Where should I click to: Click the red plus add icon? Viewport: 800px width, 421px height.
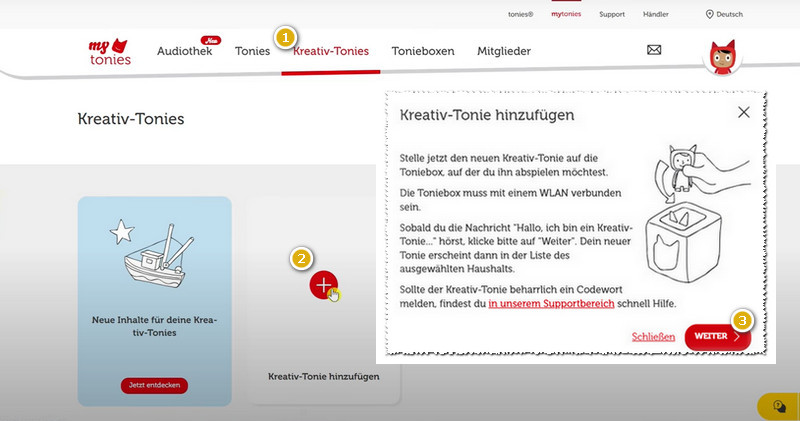[323, 285]
